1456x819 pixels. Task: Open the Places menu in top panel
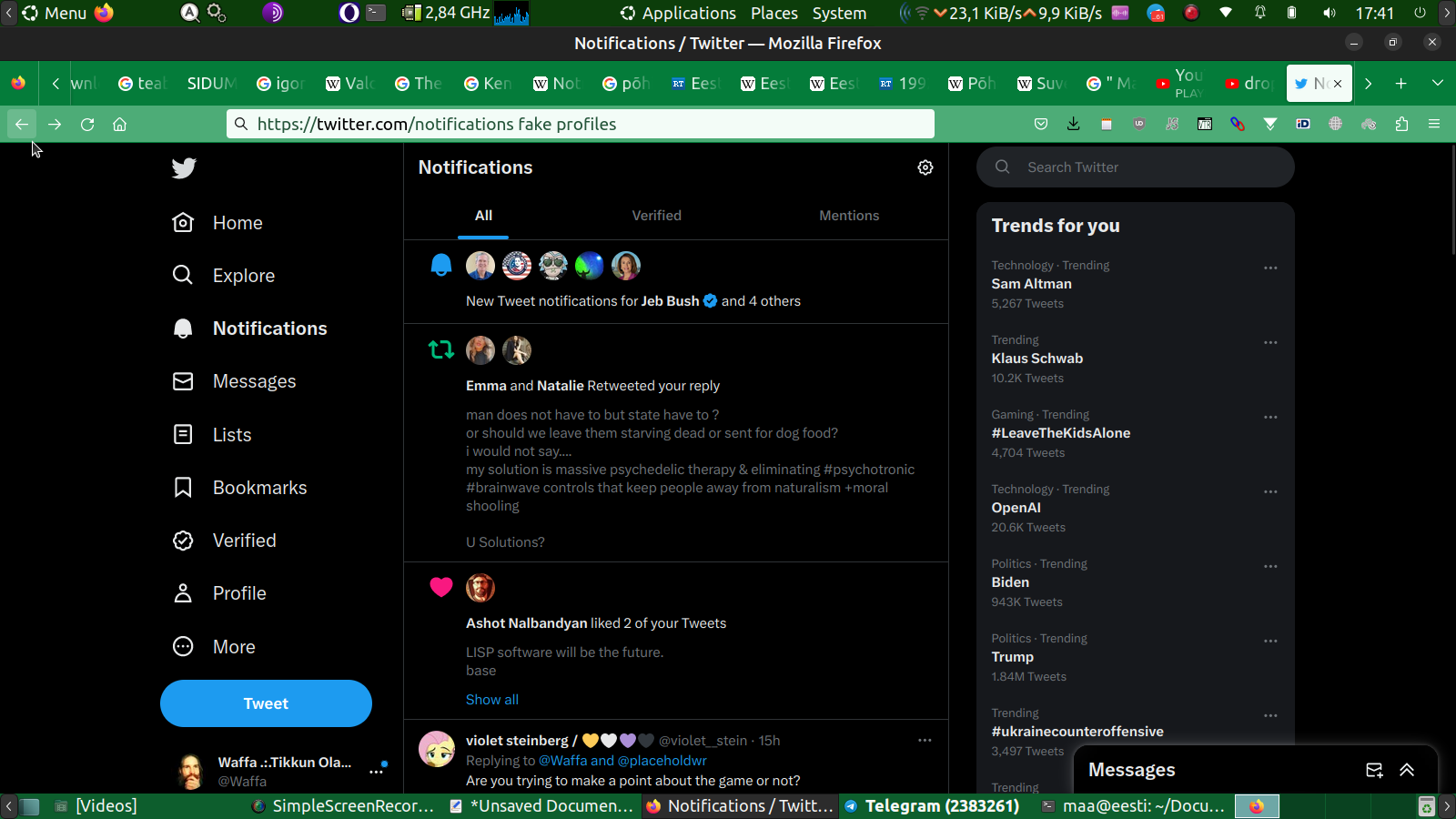[x=774, y=13]
